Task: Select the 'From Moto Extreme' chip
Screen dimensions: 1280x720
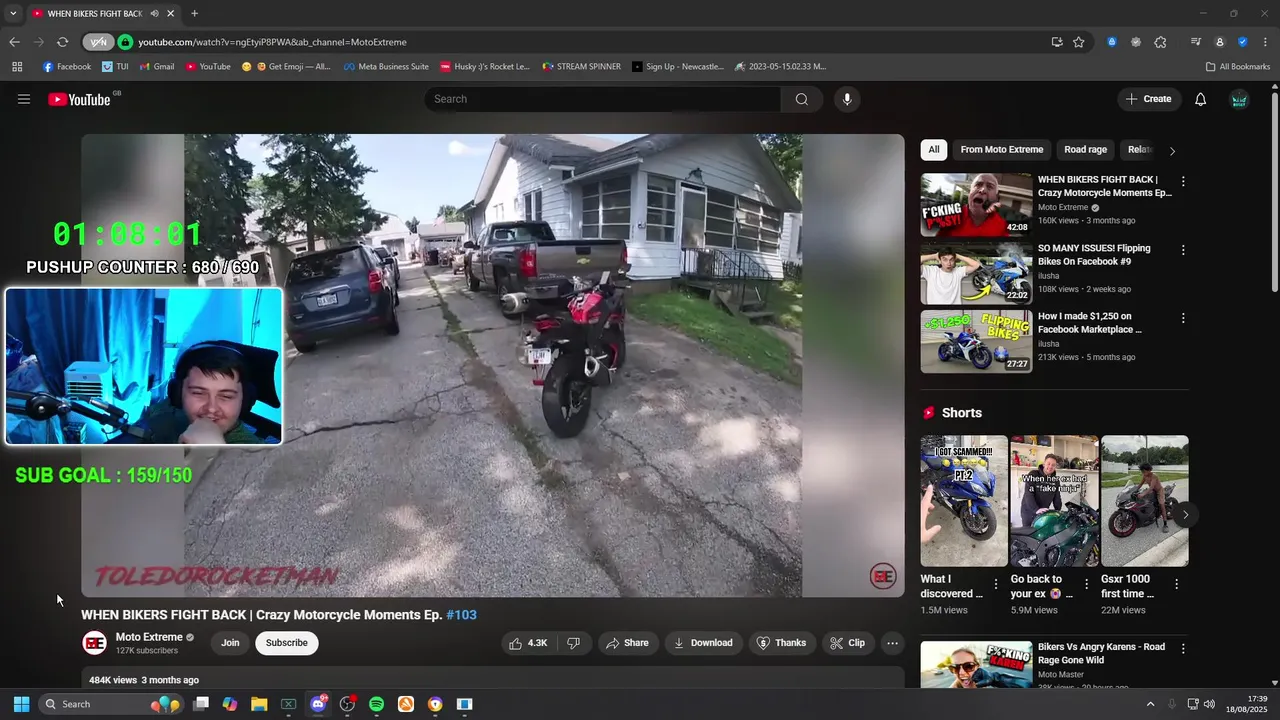Action: (1002, 150)
